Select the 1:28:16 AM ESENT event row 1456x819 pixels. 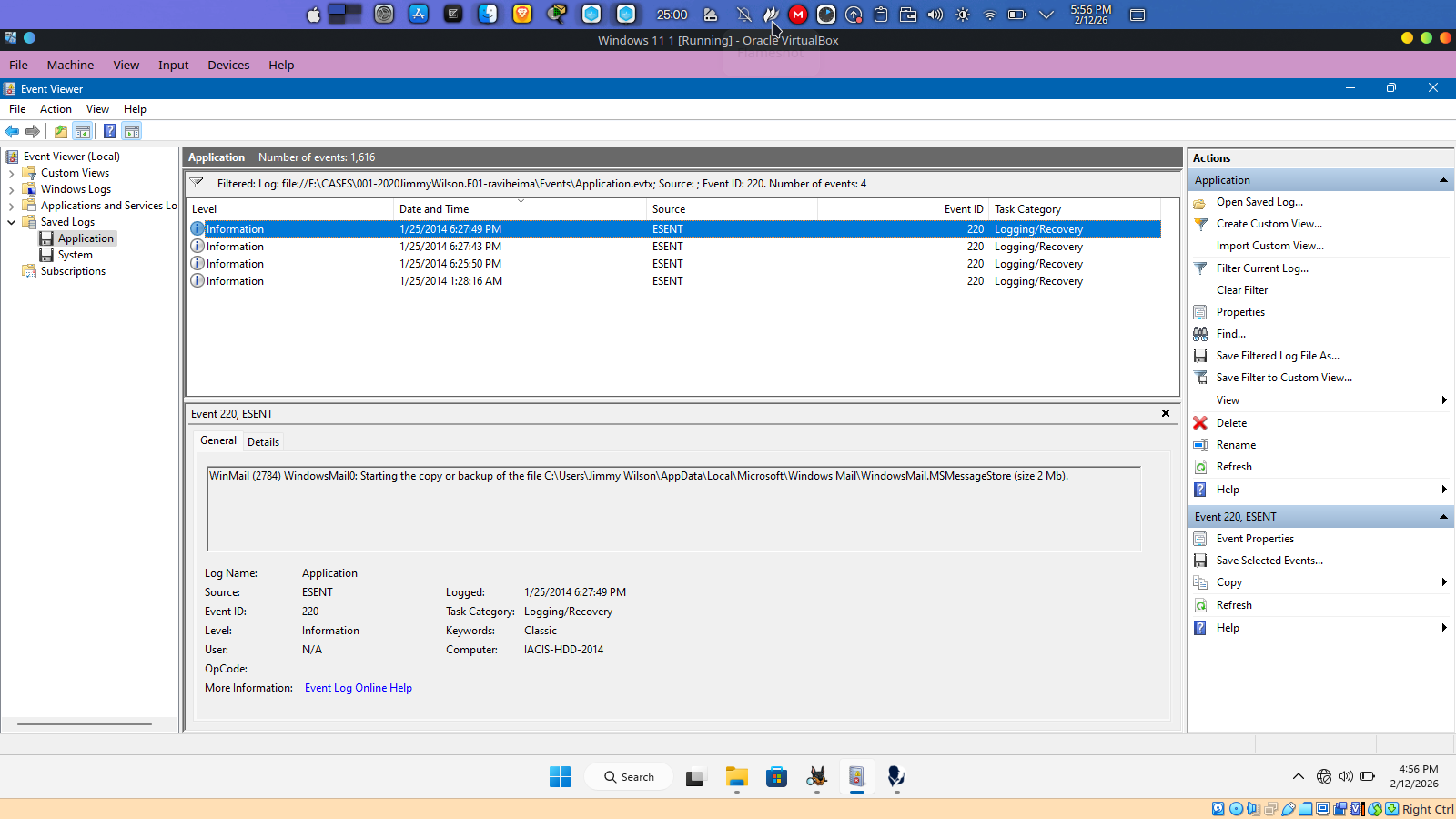(450, 281)
